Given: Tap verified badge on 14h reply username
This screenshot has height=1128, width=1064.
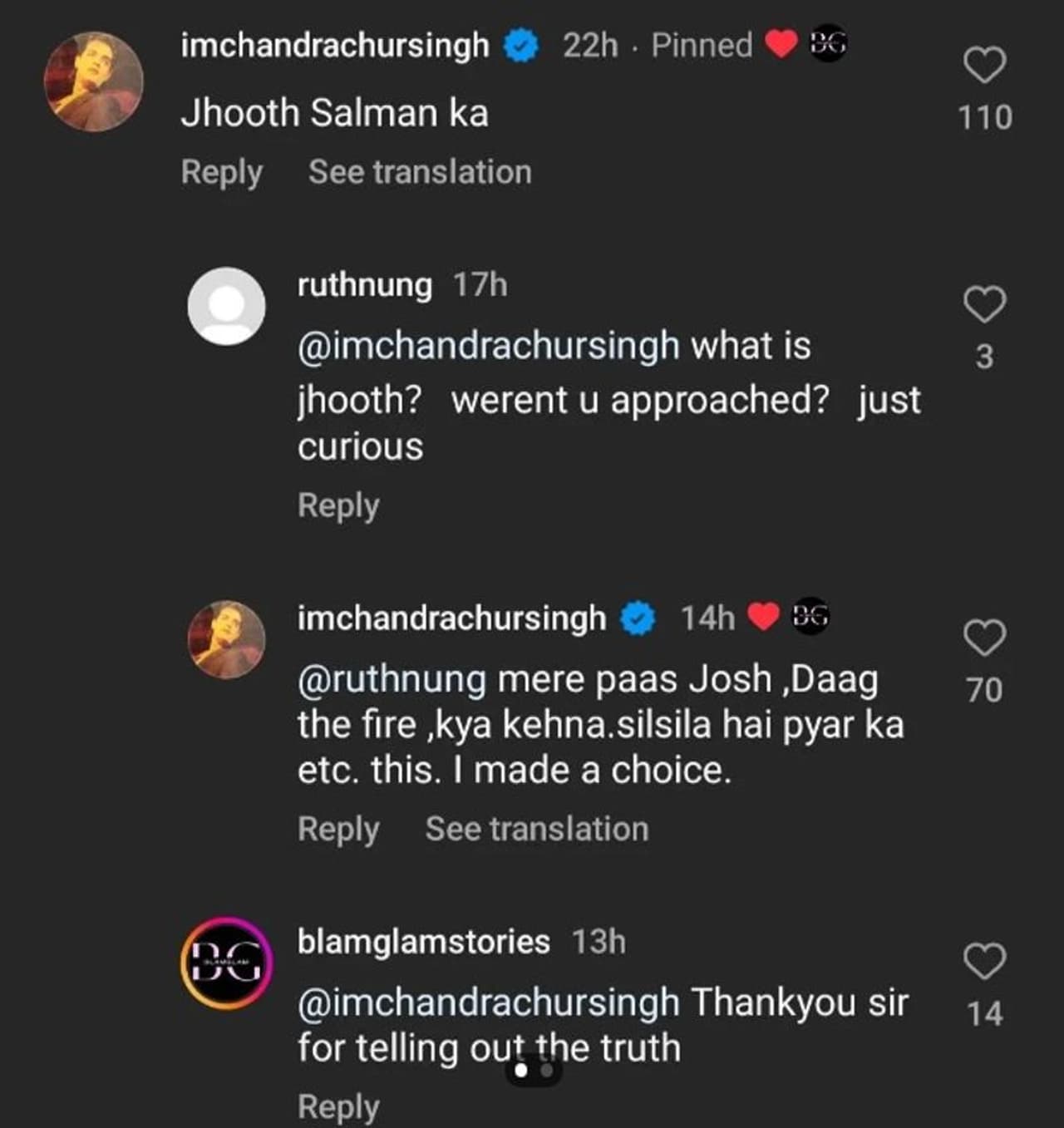Looking at the screenshot, I should click(638, 618).
